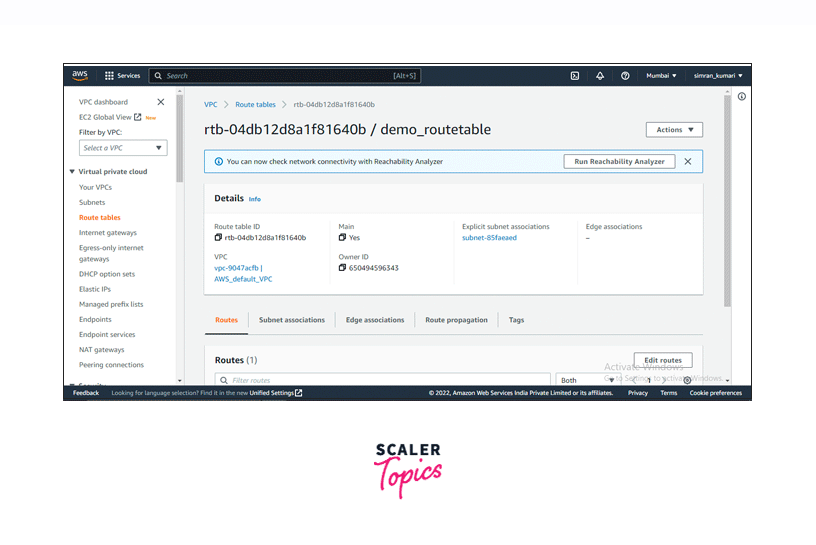Click the Run Reachability Analyzer button
This screenshot has height=545, width=816.
619,161
